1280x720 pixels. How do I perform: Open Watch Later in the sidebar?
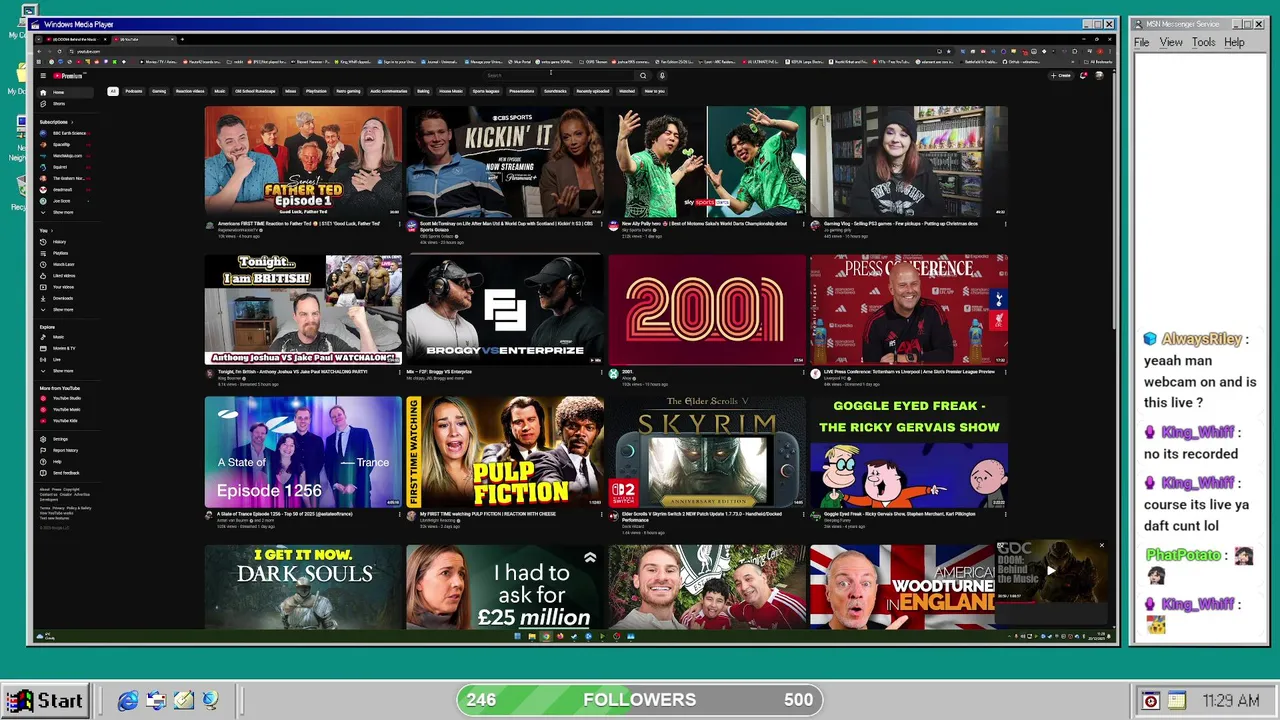[65, 265]
